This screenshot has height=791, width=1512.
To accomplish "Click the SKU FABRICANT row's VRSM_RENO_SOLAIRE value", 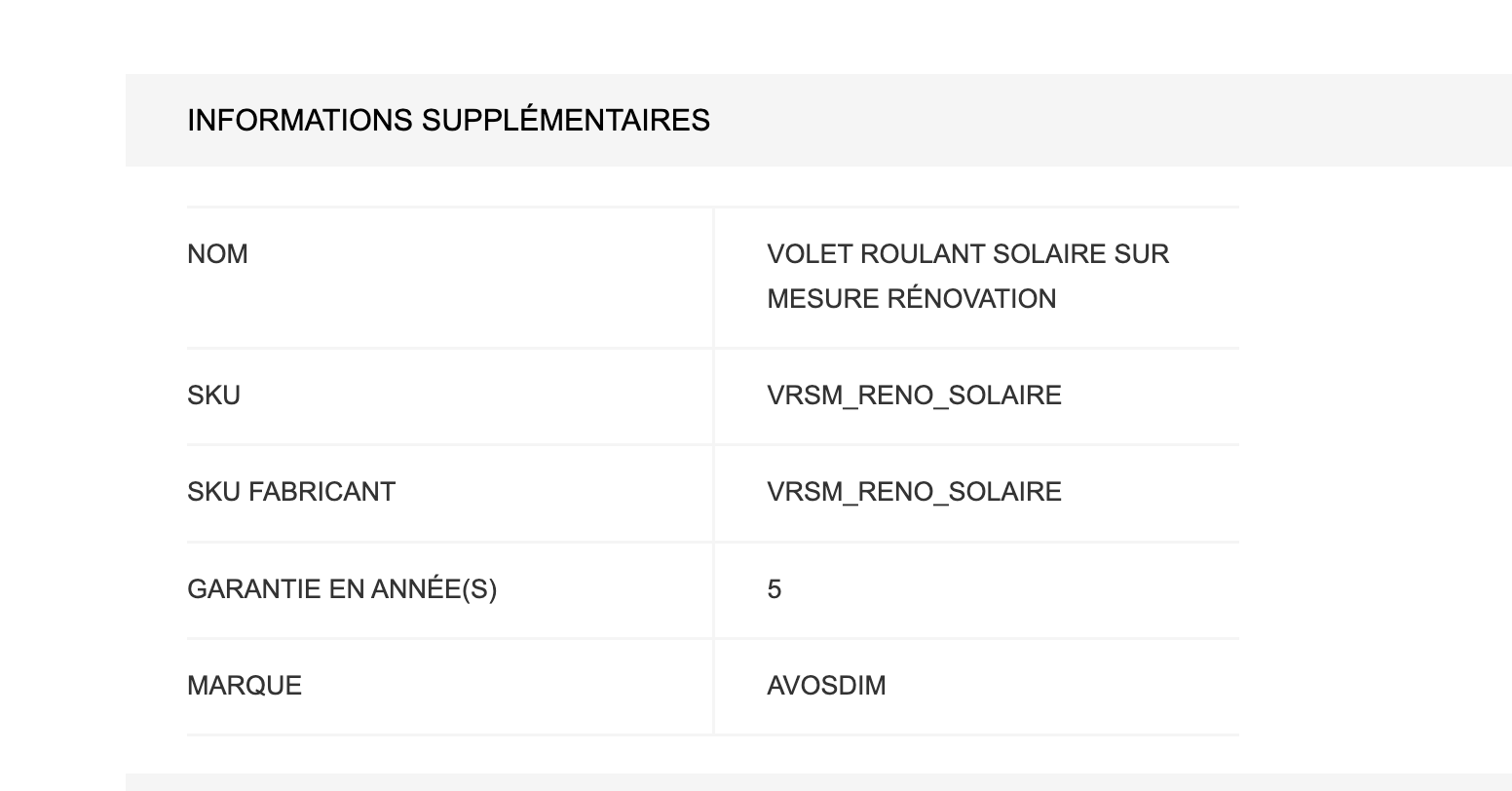I will (914, 492).
